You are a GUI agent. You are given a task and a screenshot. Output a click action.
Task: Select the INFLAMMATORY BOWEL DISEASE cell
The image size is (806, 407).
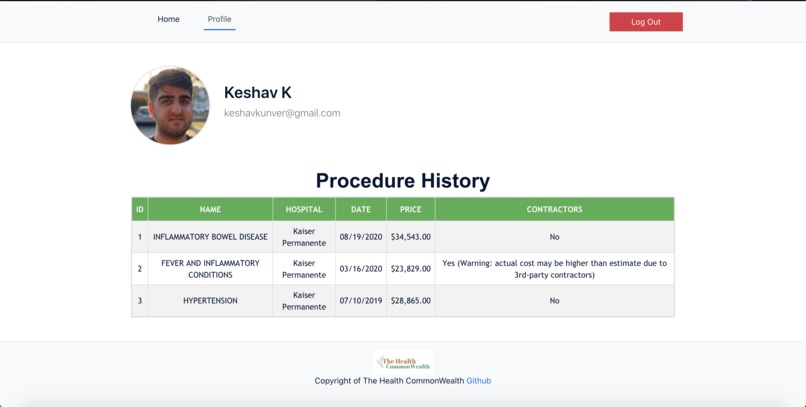coord(210,237)
